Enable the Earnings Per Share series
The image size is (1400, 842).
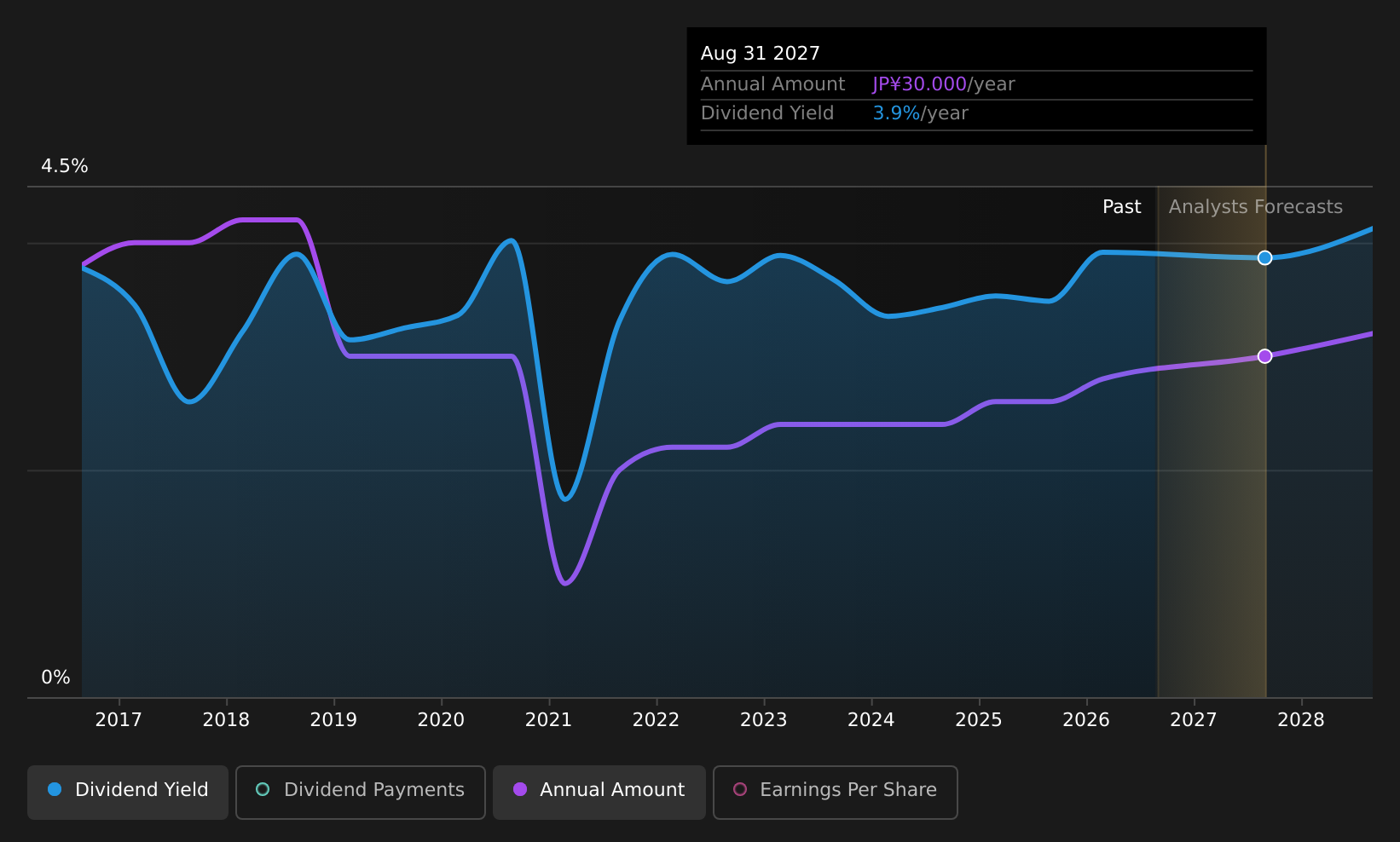(836, 792)
